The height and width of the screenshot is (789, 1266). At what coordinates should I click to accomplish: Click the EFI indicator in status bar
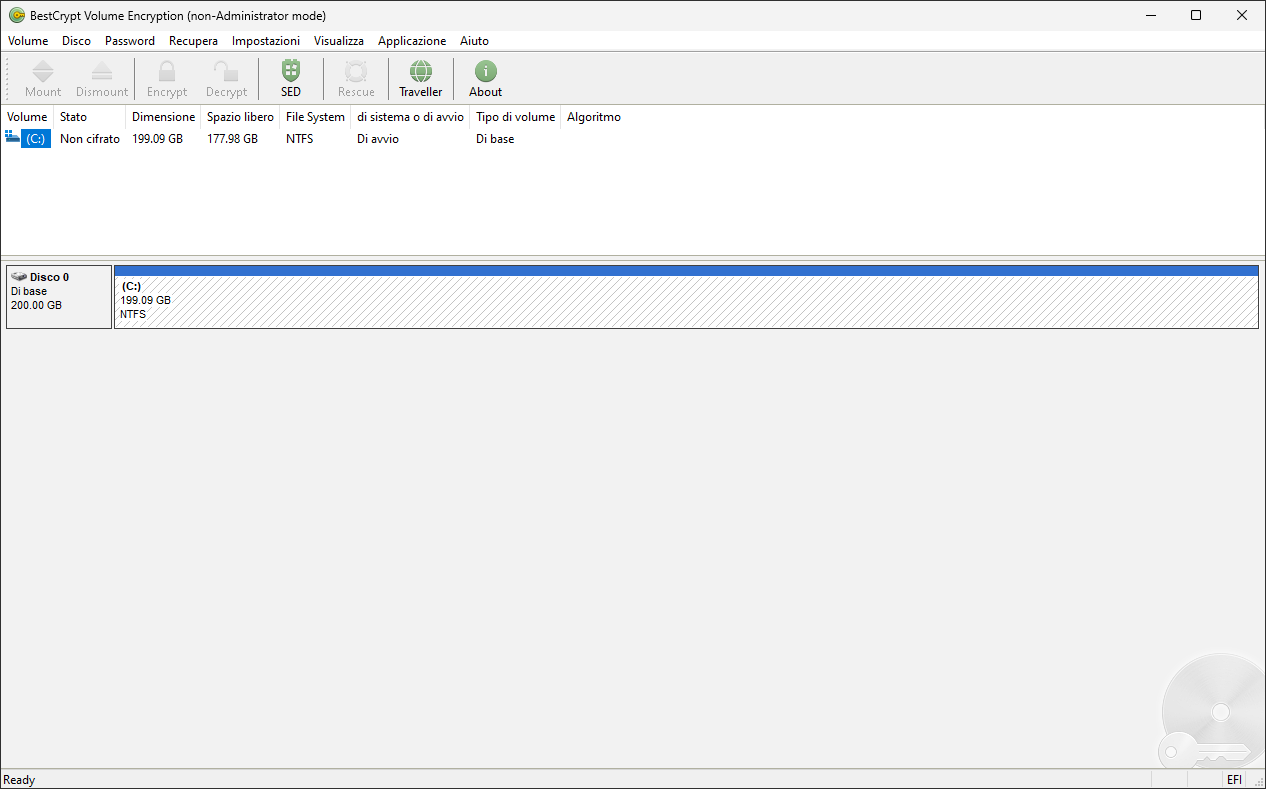[x=1234, y=780]
